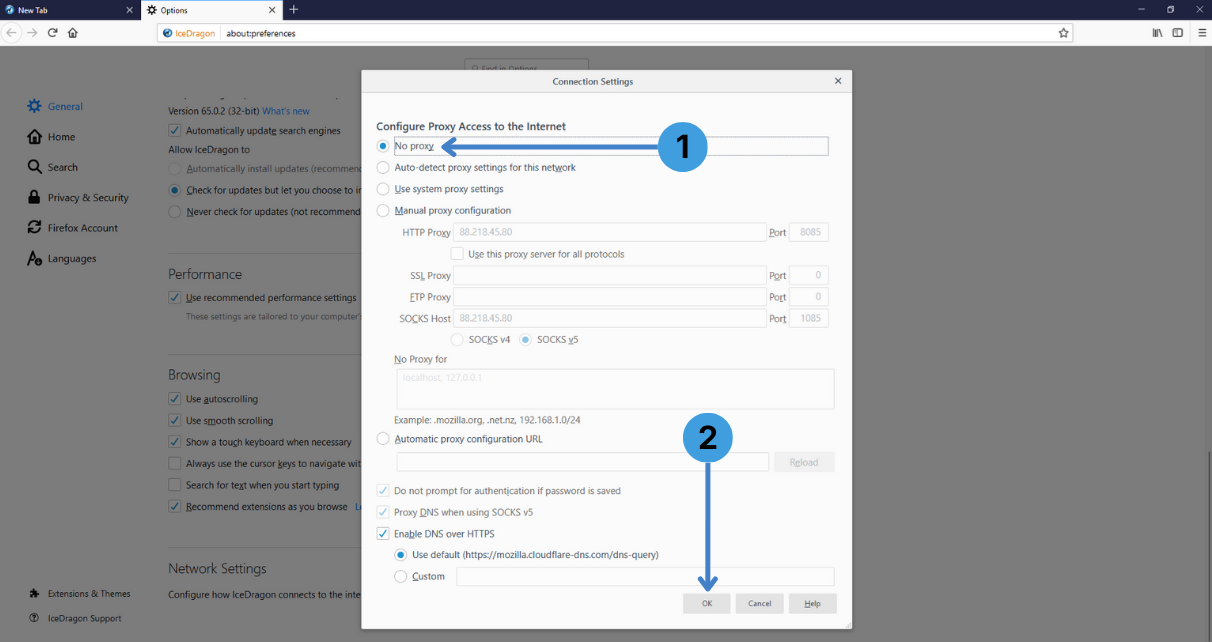The height and width of the screenshot is (642, 1212).
Task: Open the Languages preferences category
Action: pos(61,259)
